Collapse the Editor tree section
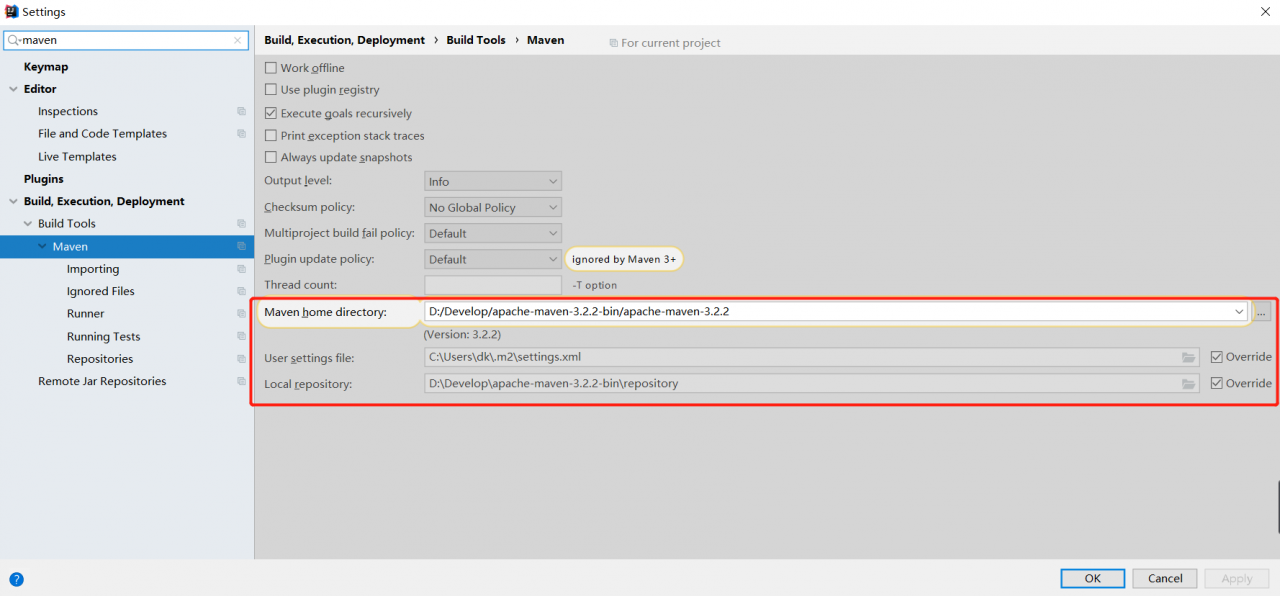This screenshot has height=596, width=1280. pos(14,89)
